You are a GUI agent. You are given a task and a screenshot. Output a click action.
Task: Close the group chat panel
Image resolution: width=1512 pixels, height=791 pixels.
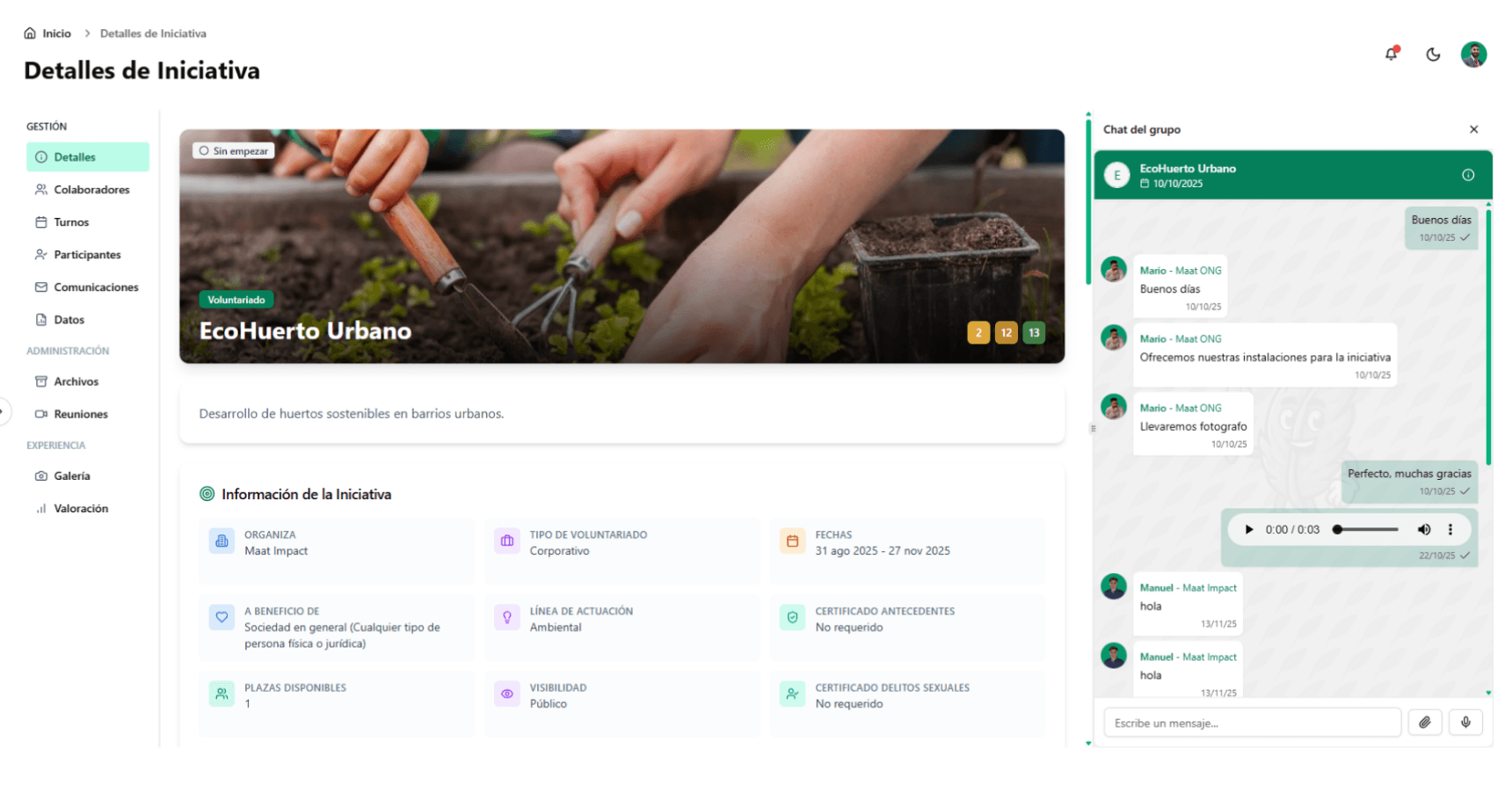(1474, 129)
